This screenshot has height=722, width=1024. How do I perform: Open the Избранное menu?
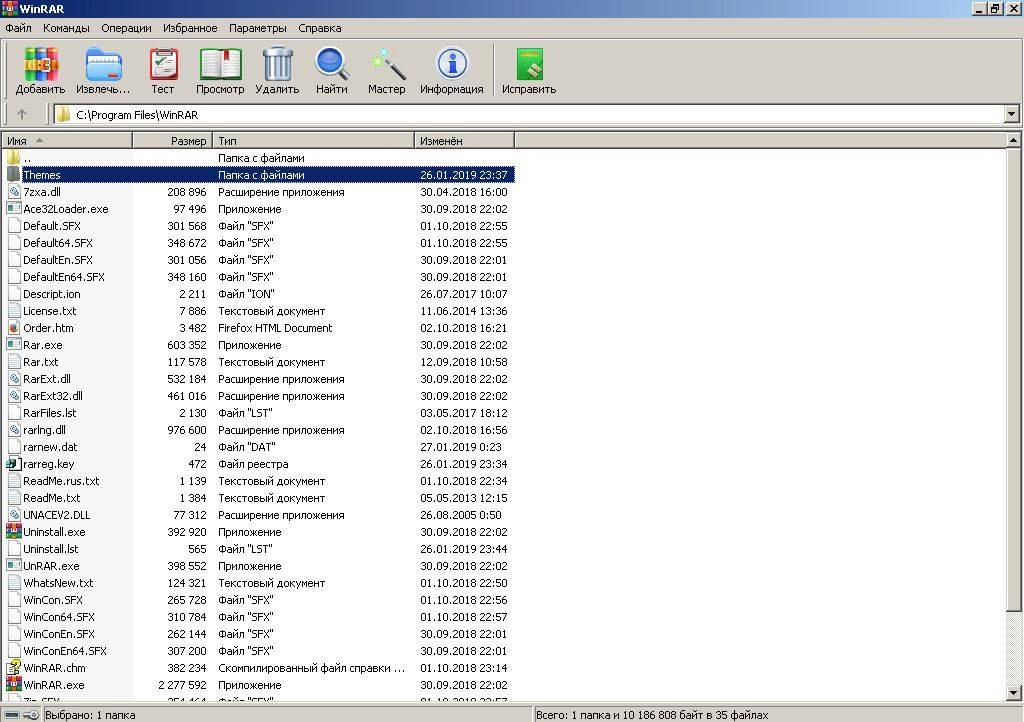[190, 28]
